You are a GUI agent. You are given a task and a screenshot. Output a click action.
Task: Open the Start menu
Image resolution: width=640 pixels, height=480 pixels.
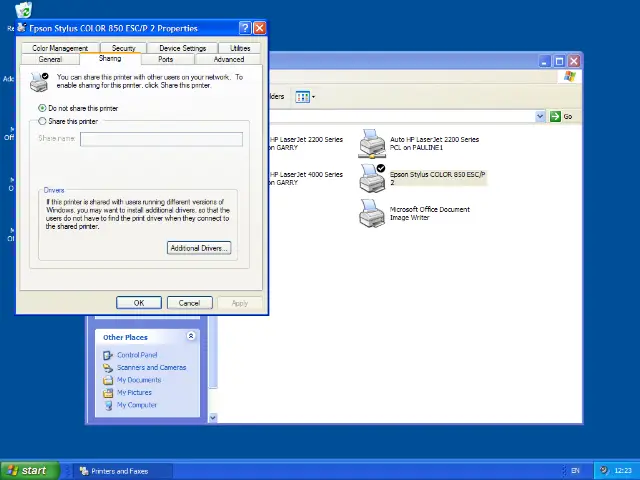point(29,470)
